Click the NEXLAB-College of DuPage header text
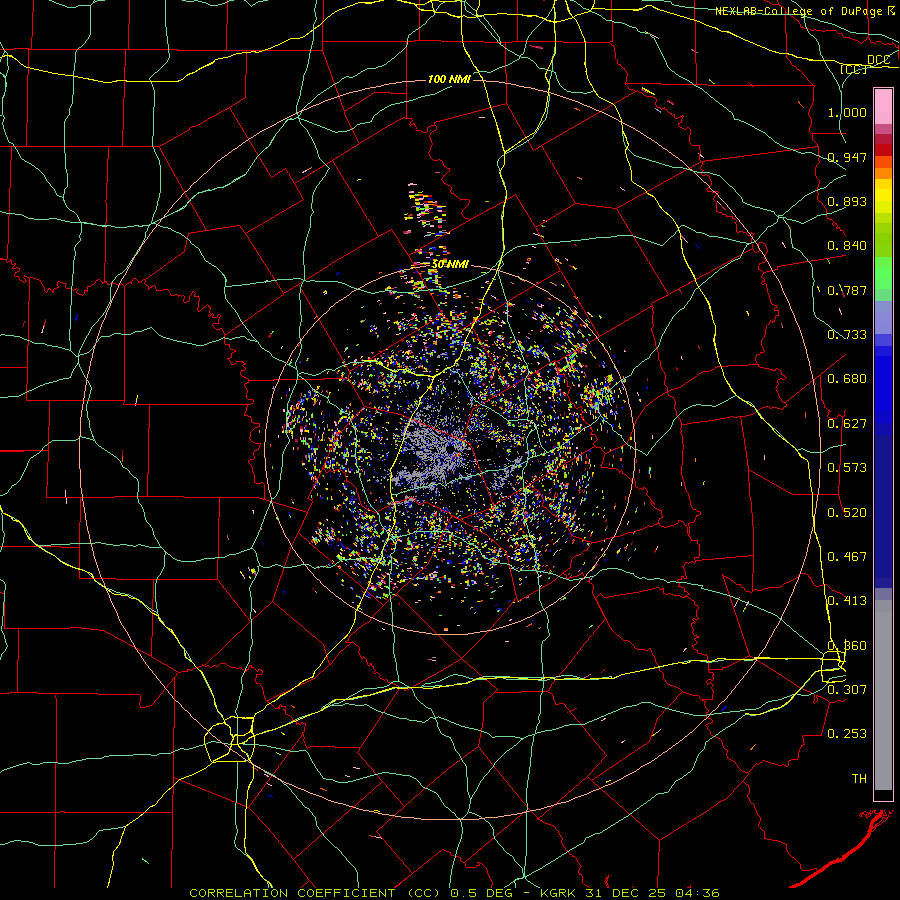 (798, 11)
